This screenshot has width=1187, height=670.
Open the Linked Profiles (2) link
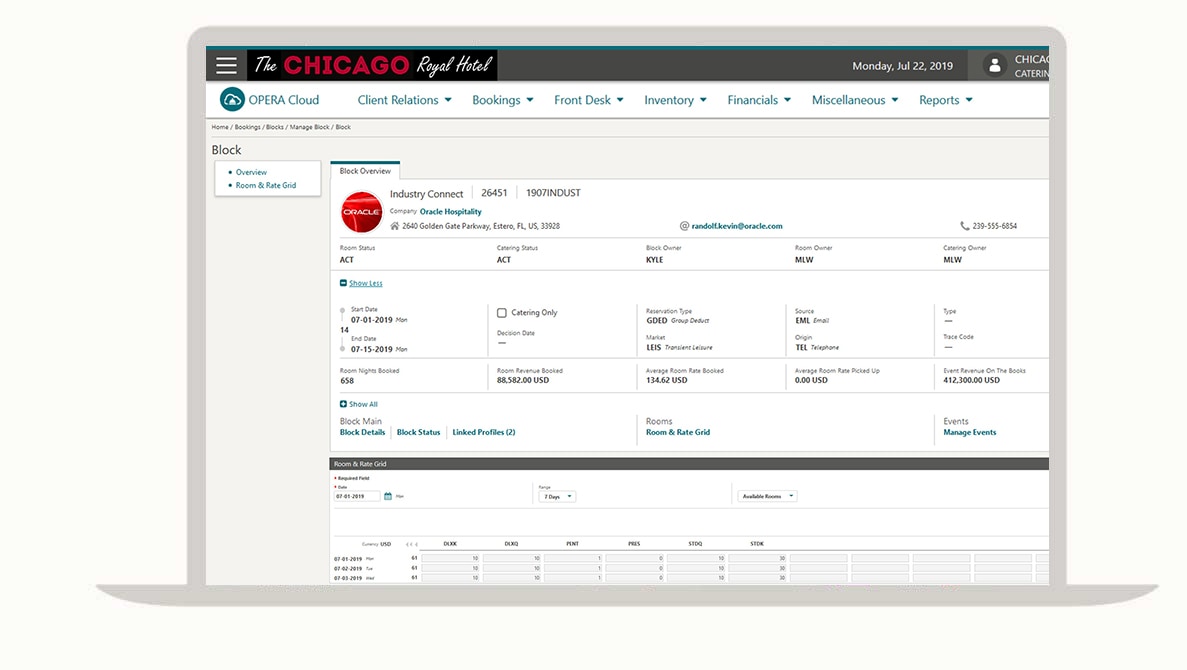pyautogui.click(x=483, y=432)
